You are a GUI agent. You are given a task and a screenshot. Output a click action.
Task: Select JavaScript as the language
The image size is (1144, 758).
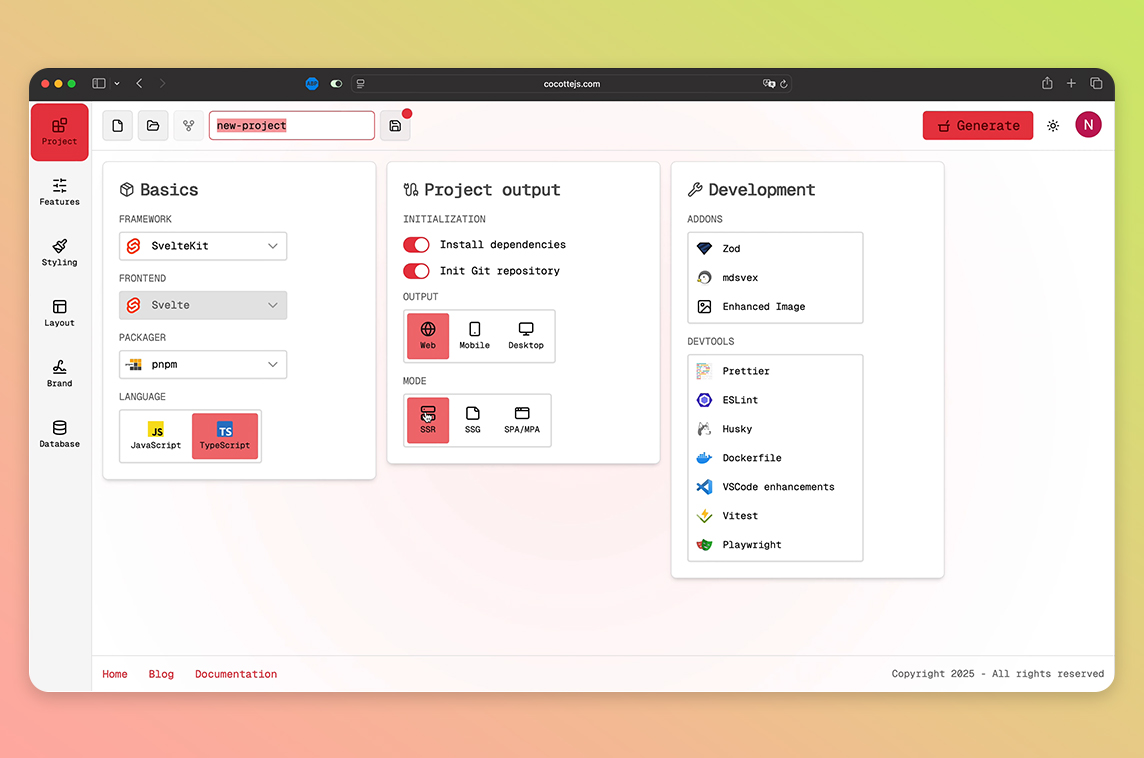156,436
